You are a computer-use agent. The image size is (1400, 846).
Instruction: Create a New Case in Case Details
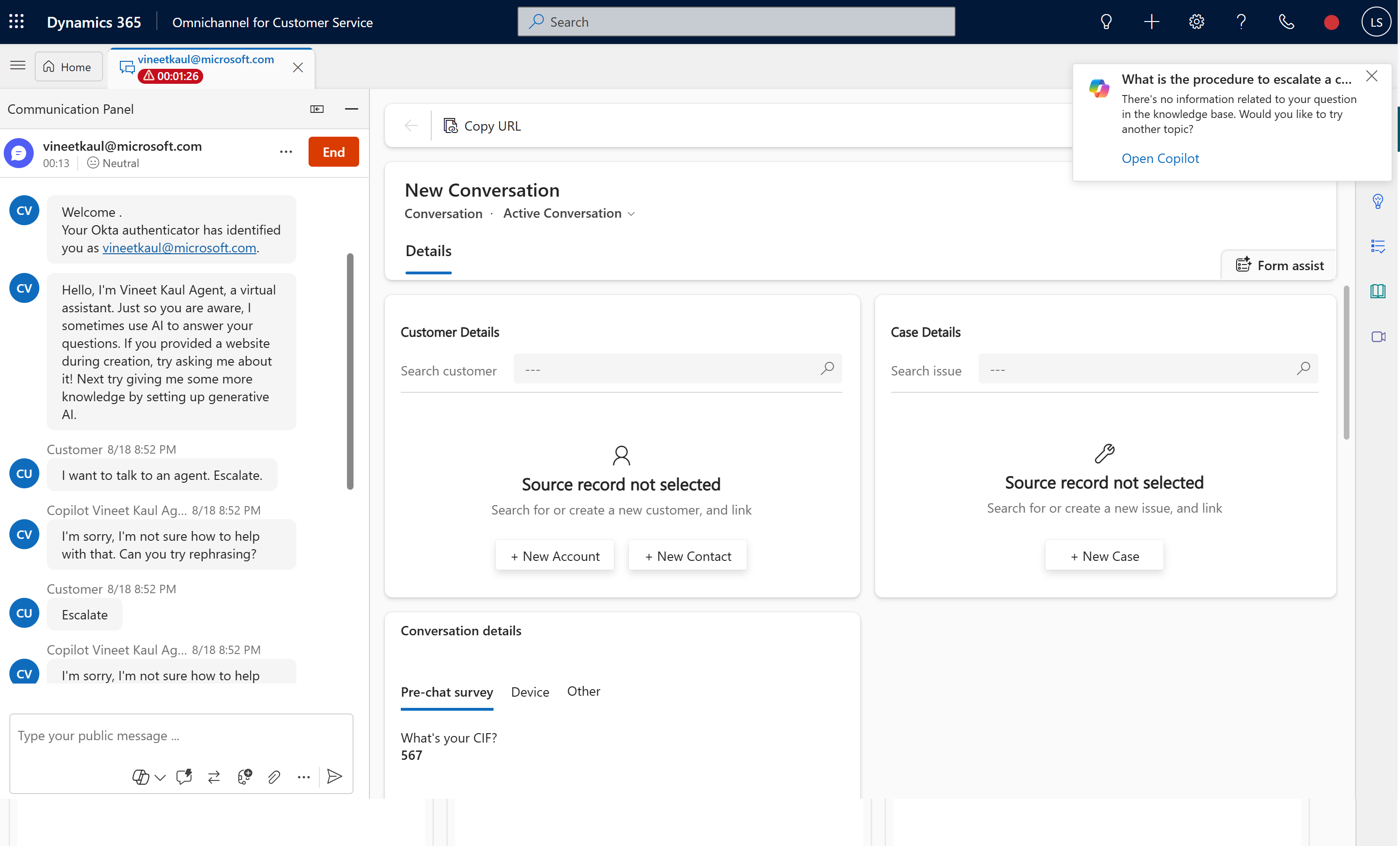tap(1104, 556)
